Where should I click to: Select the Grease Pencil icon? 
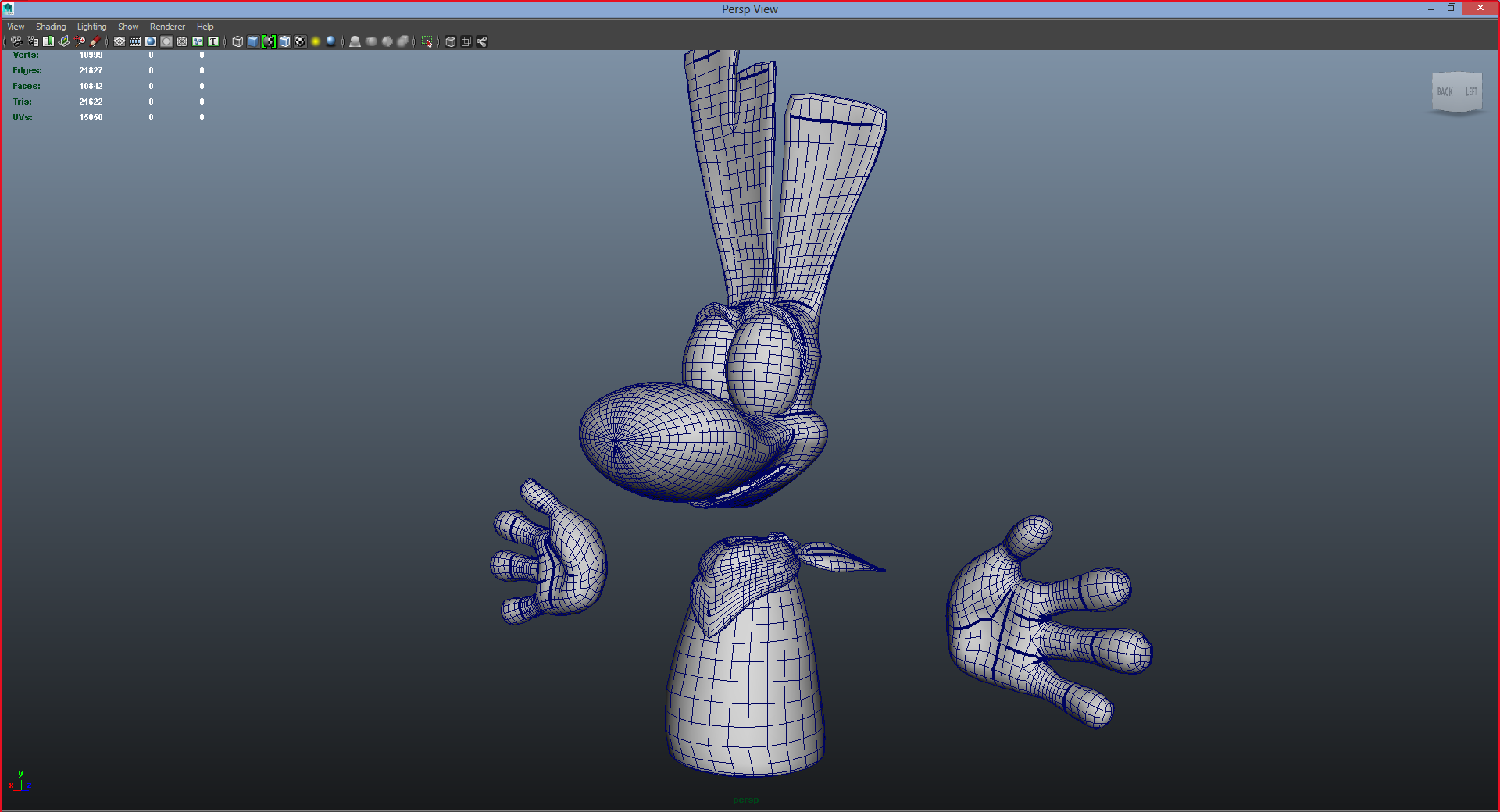pos(95,41)
